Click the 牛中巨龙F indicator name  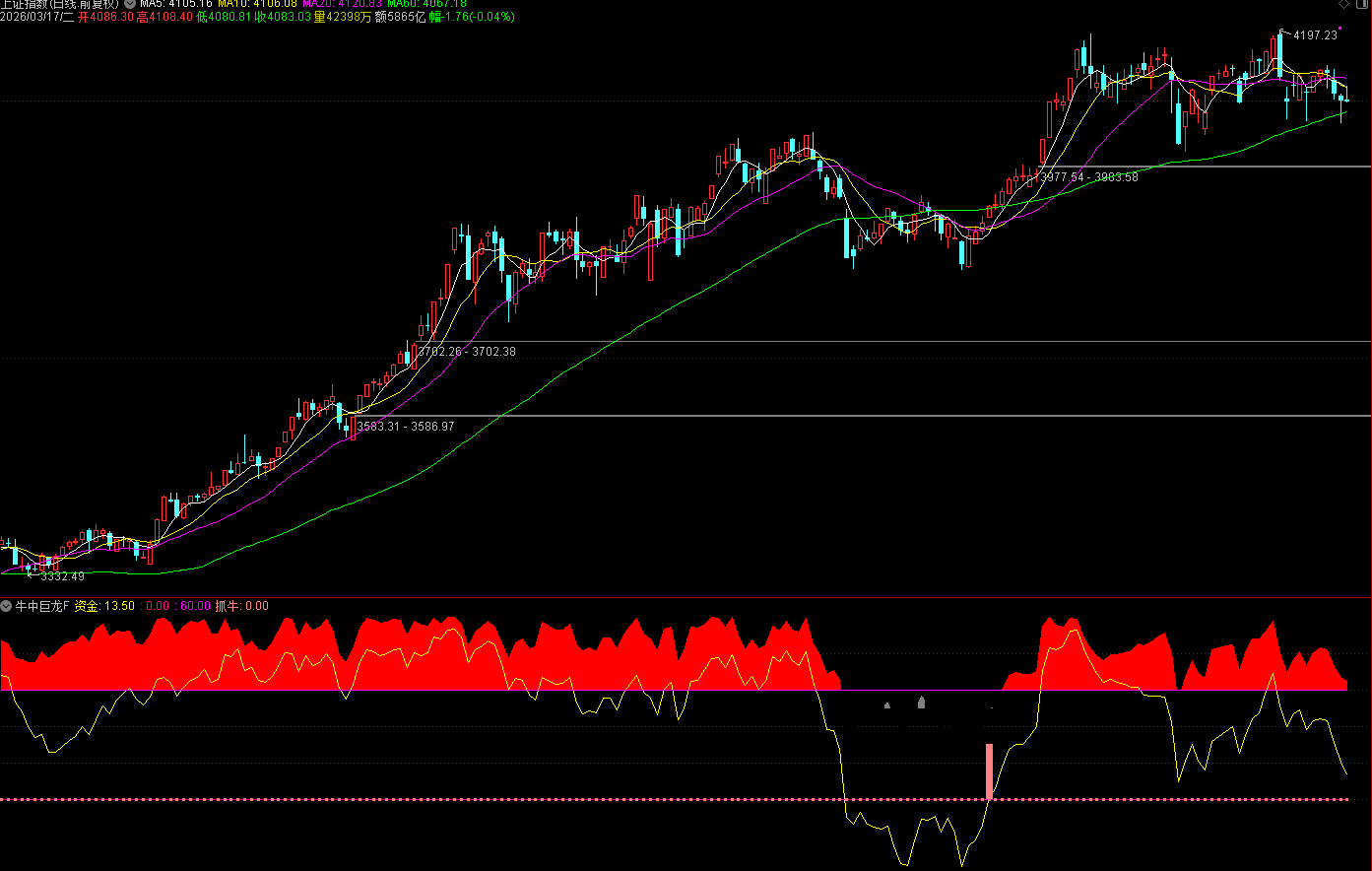coord(42,606)
